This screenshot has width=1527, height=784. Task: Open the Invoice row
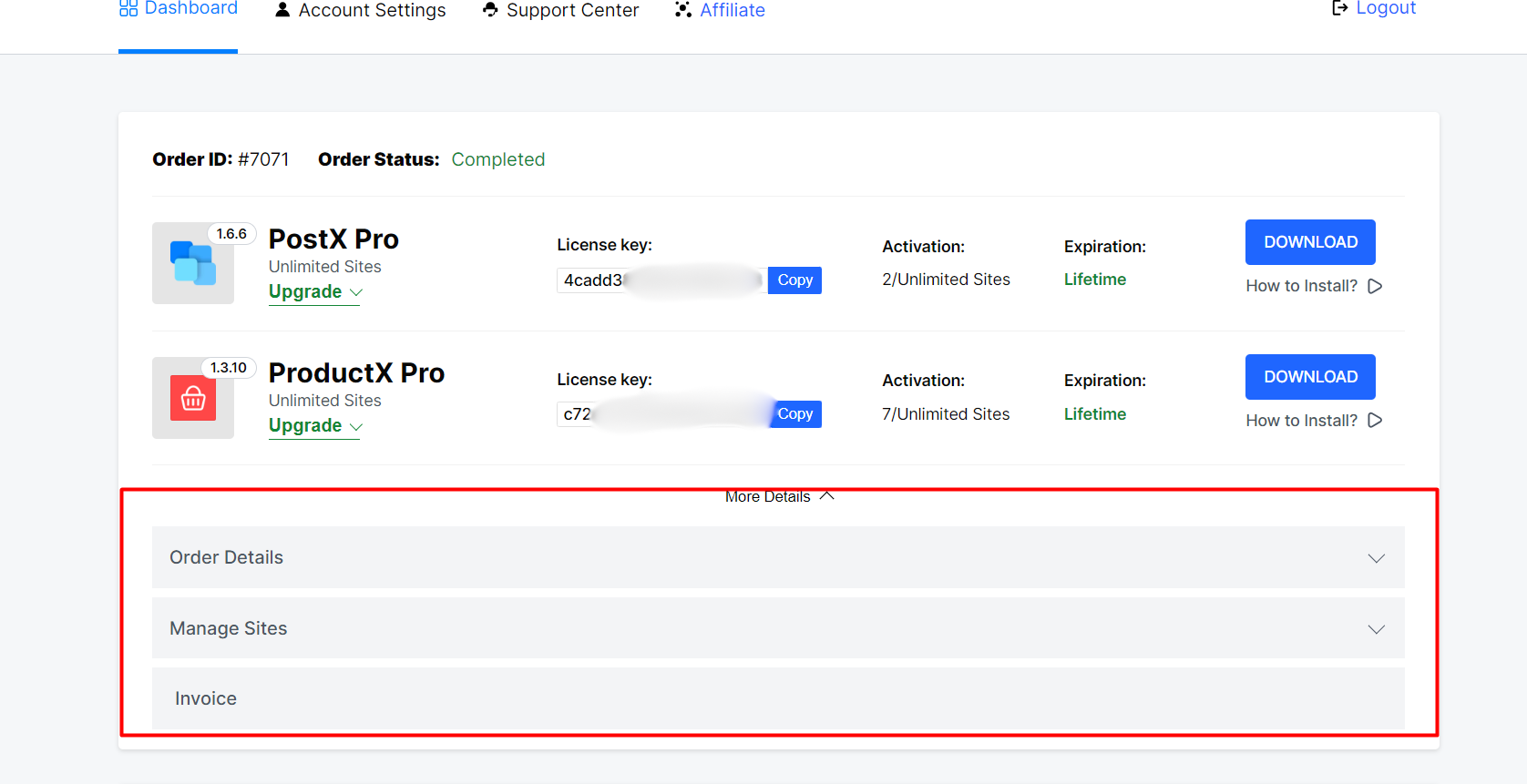coord(777,698)
